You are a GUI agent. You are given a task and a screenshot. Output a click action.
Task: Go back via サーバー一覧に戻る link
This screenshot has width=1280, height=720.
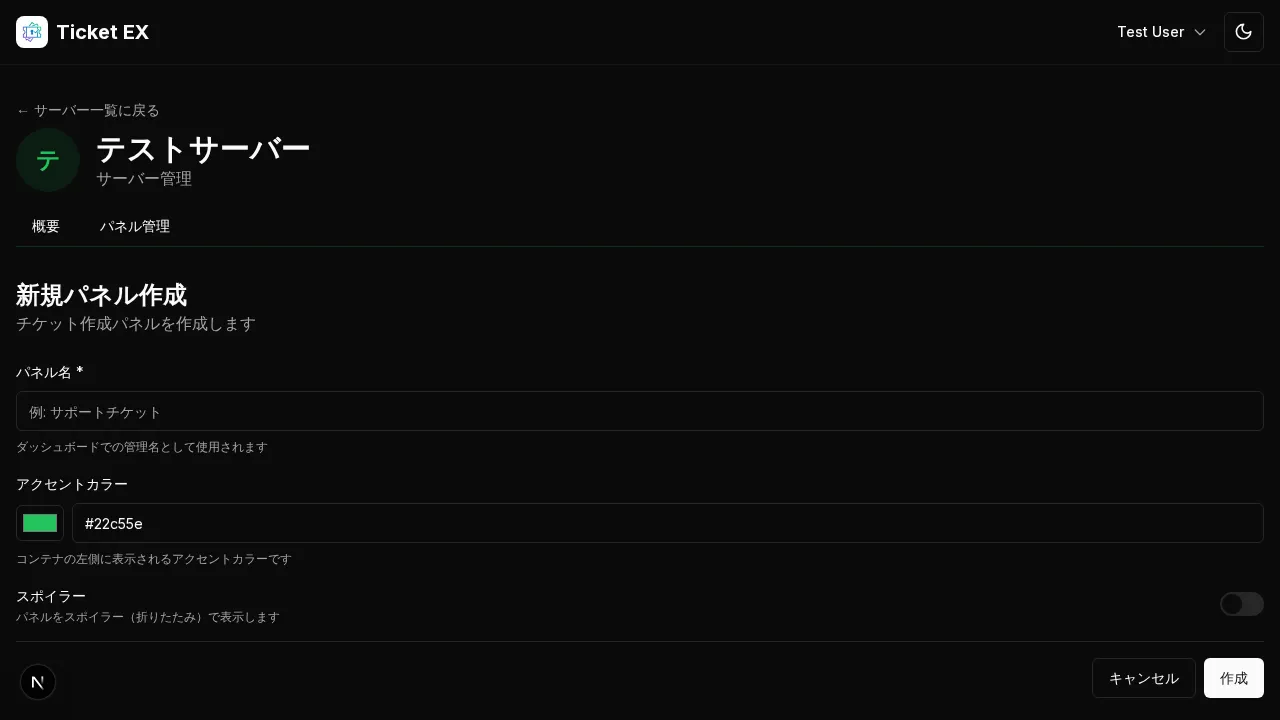88,110
